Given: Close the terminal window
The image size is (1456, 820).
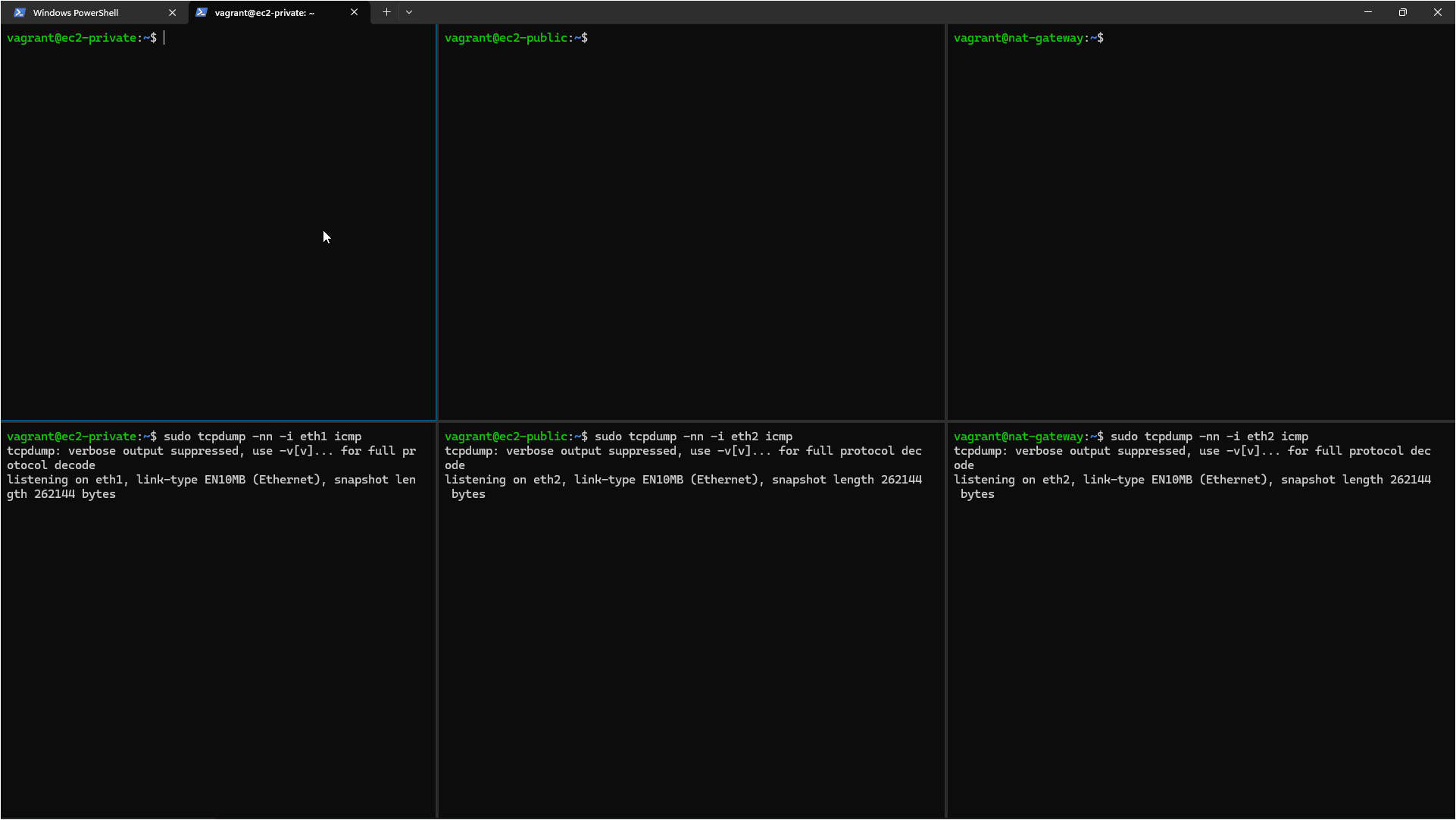Looking at the screenshot, I should (x=1438, y=12).
